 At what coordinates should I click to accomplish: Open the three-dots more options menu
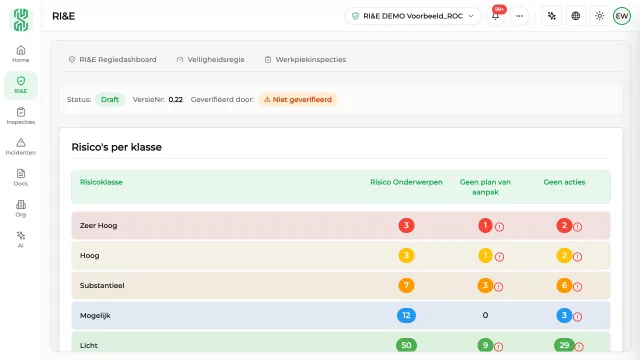coord(519,16)
